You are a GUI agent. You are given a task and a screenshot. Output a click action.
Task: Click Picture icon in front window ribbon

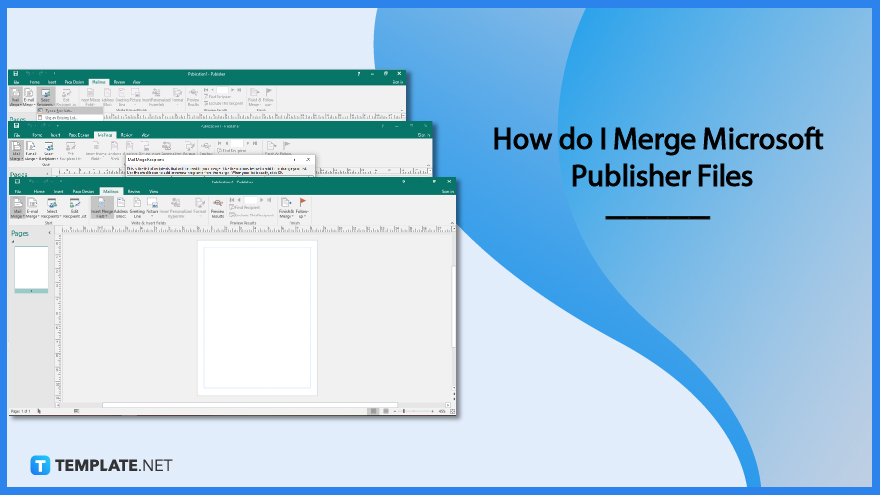tap(152, 207)
